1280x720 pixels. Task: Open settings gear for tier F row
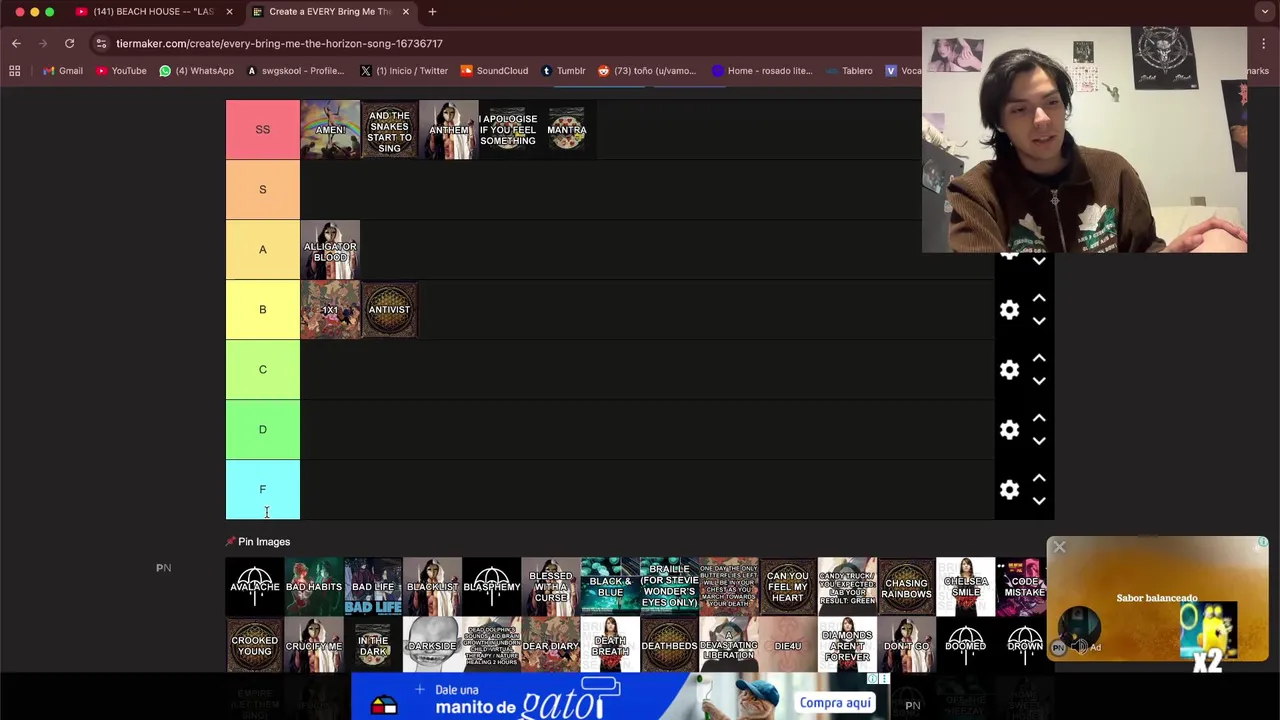click(x=1009, y=490)
